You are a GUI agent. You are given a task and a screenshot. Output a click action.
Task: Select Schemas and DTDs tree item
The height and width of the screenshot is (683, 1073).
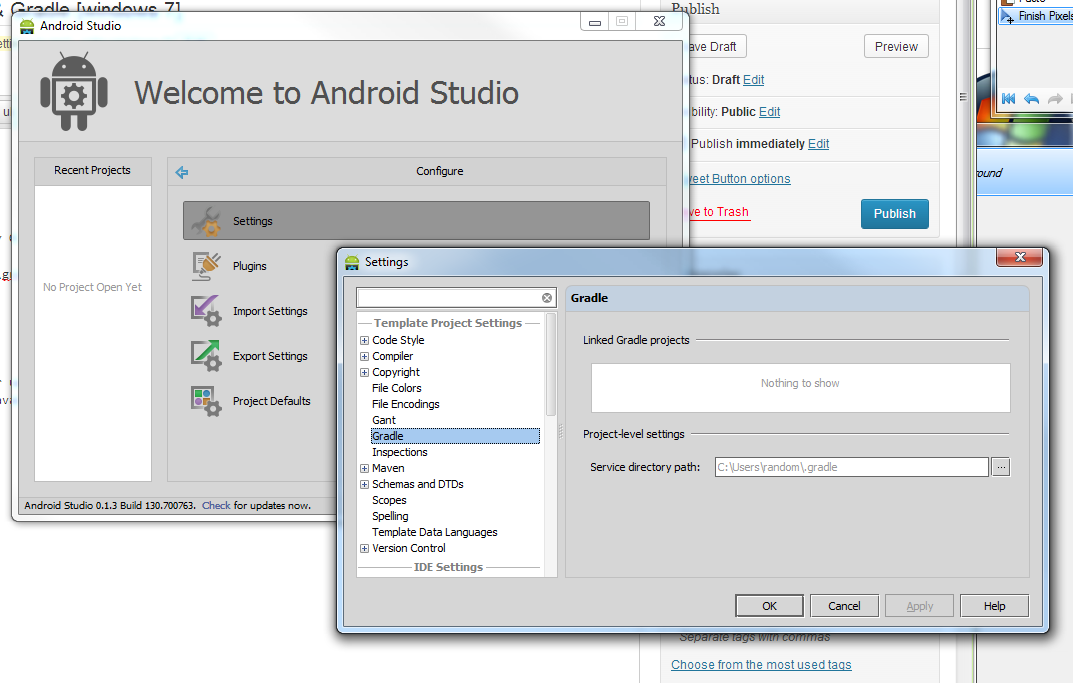pos(418,485)
